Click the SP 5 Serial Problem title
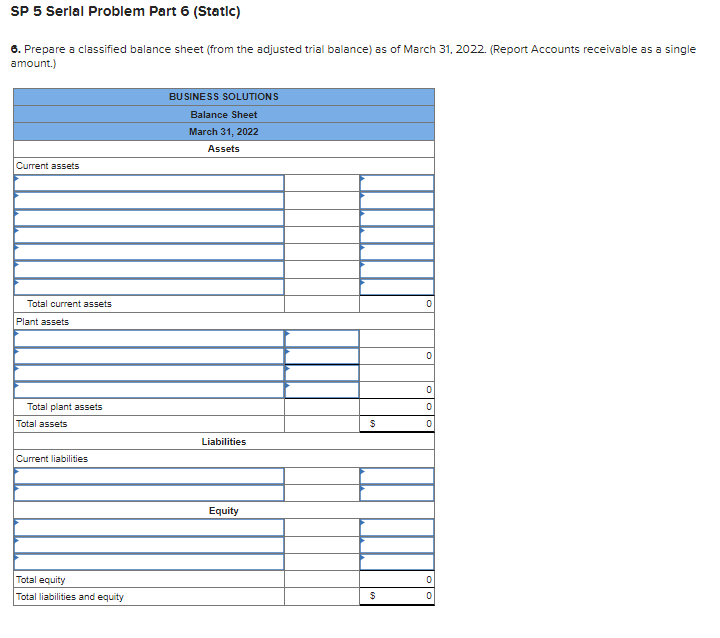The image size is (720, 638). (x=125, y=11)
